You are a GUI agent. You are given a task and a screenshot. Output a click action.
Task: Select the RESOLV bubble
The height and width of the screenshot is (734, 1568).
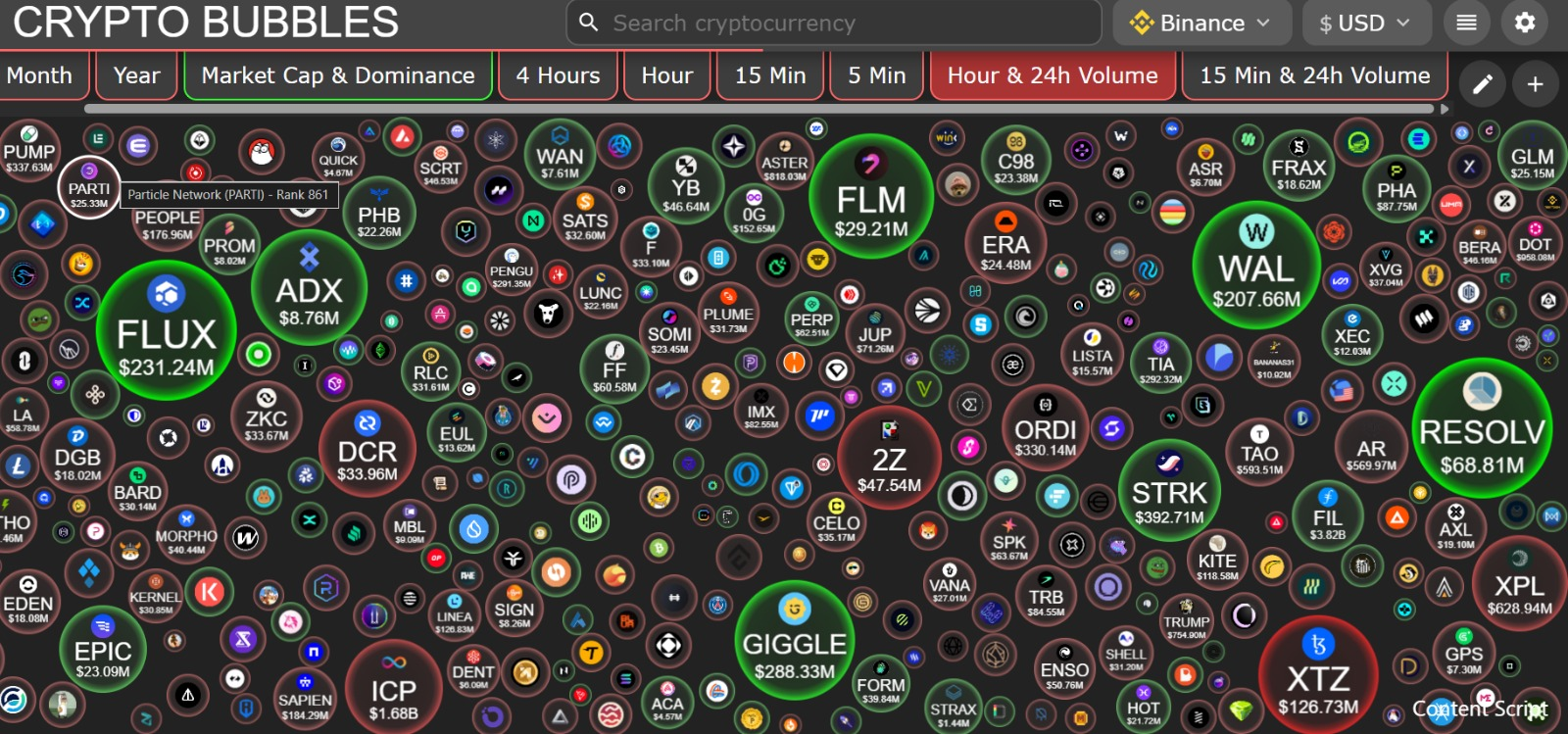(1482, 428)
